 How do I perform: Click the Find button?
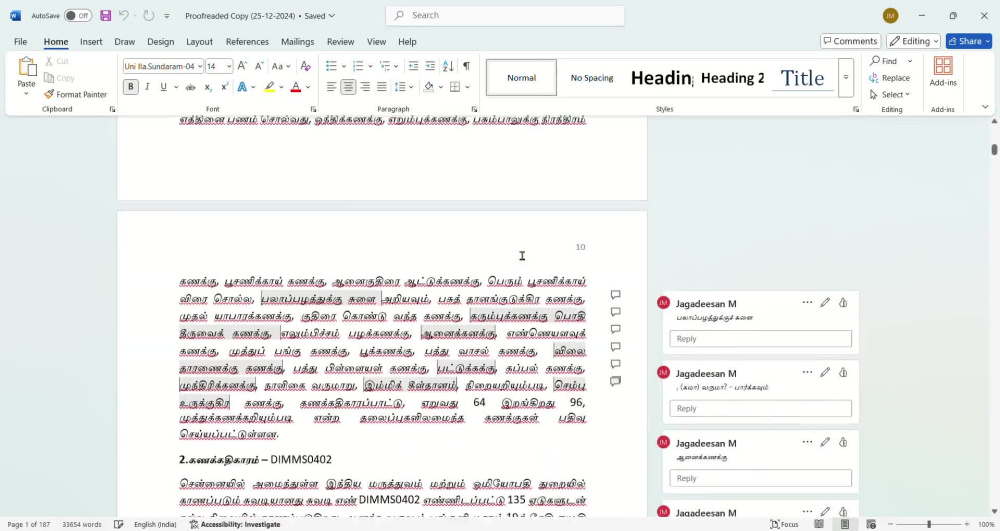click(884, 61)
